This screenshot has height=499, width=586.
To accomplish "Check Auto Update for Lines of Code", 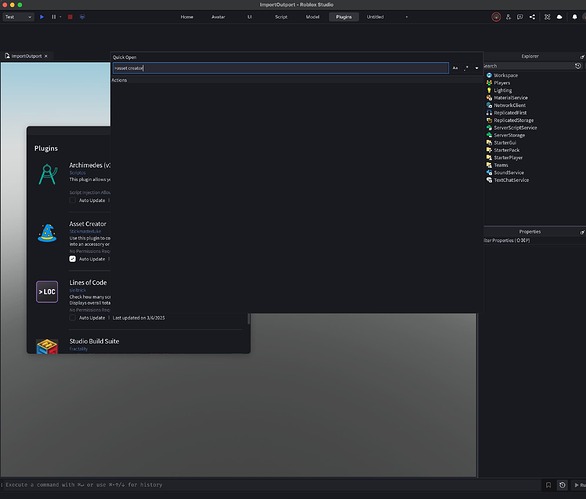I will [x=73, y=318].
